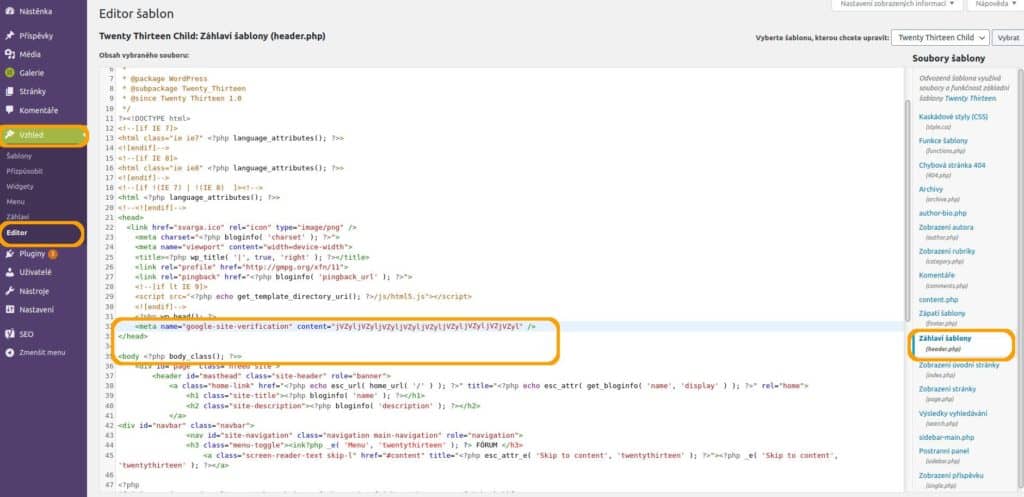Open the Zobrazení autora file
The height and width of the screenshot is (497, 1024).
coord(946,227)
